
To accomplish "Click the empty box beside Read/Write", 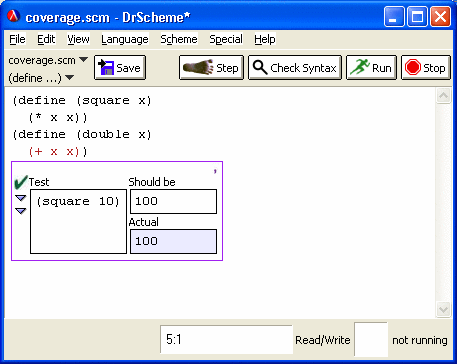I will tap(371, 339).
